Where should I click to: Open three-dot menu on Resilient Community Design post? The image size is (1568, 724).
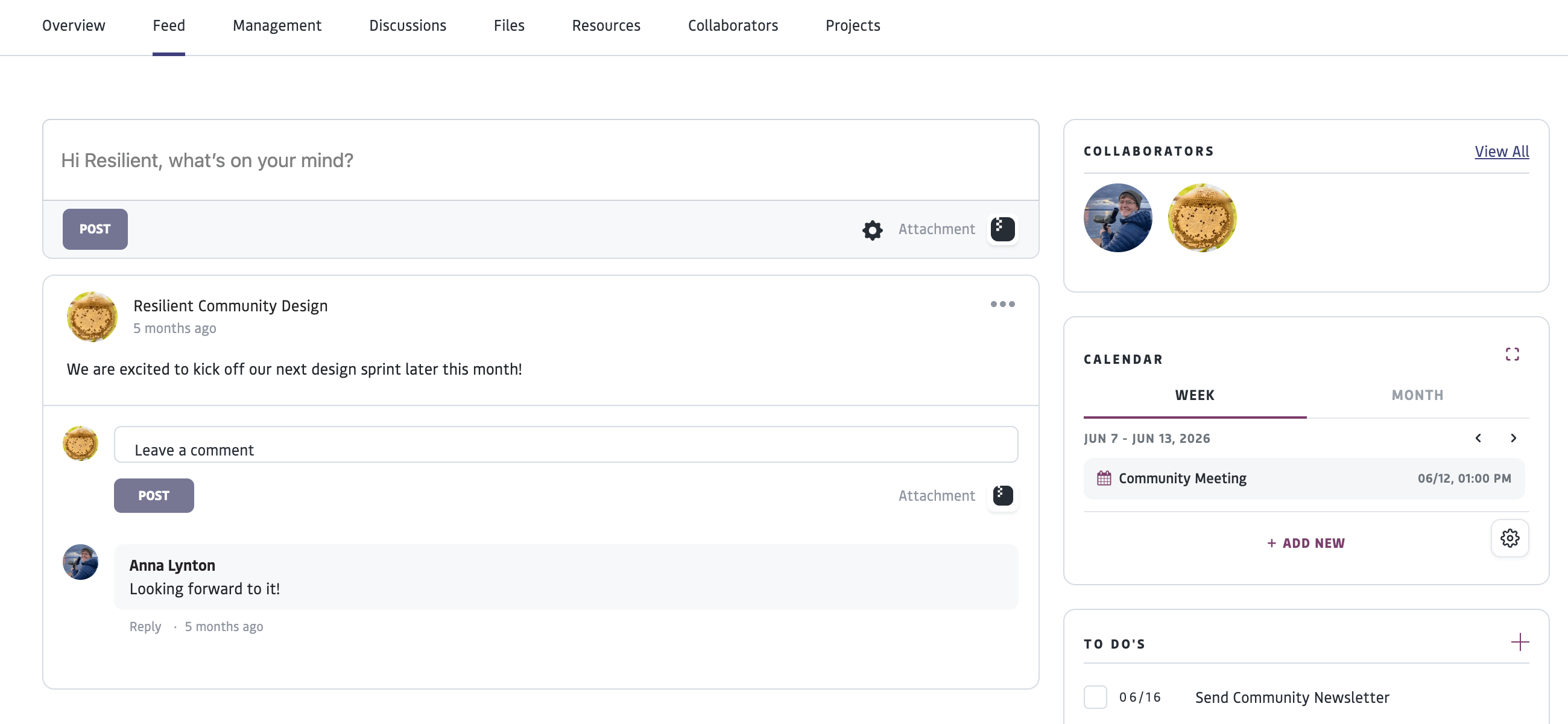click(x=1002, y=304)
